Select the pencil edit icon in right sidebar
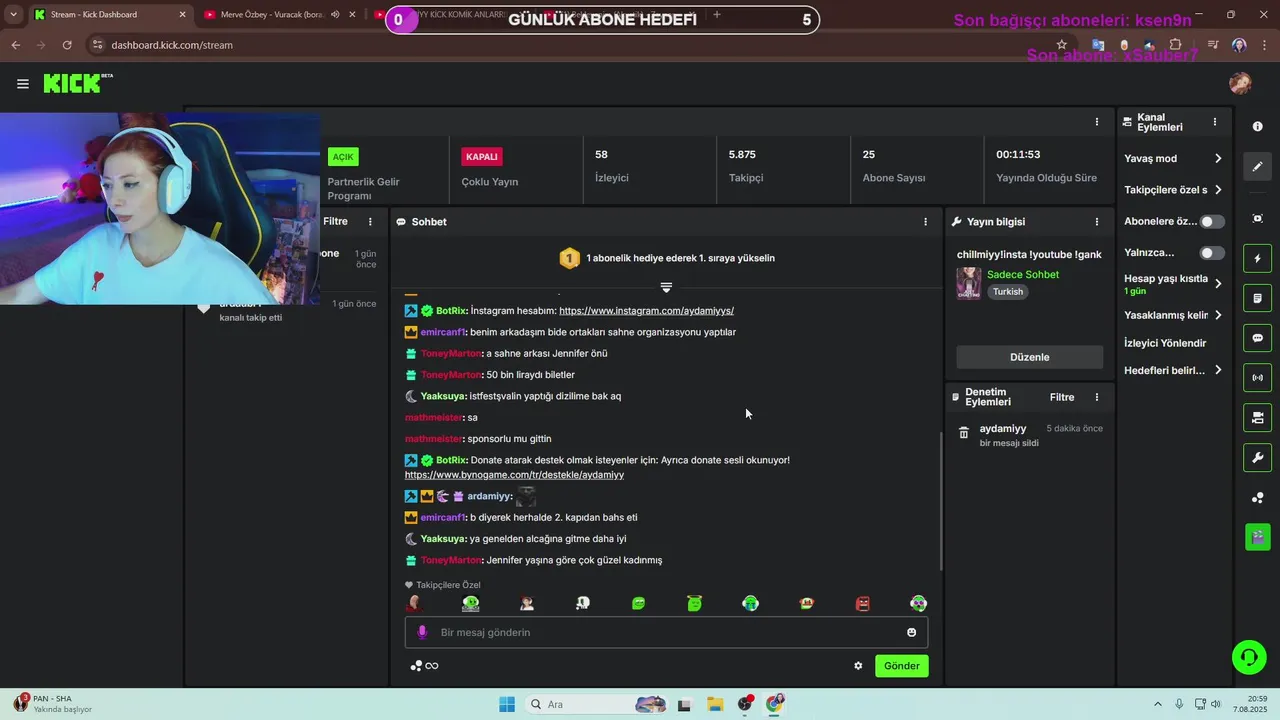 point(1258,166)
